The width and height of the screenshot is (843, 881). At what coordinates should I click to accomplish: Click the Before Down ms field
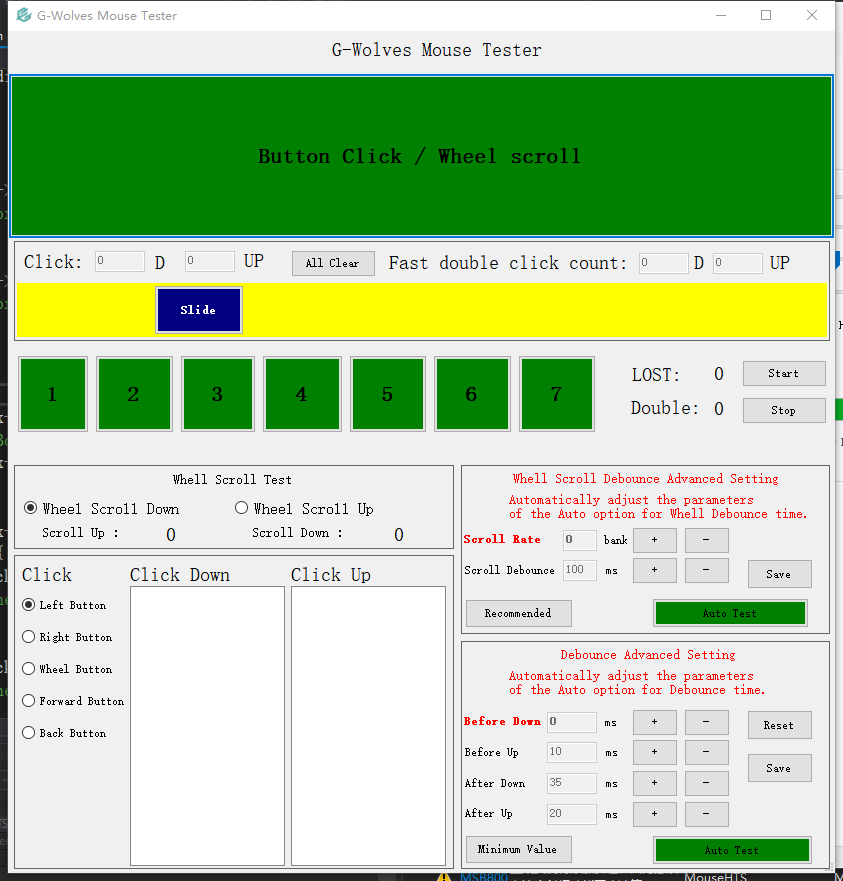click(x=572, y=722)
